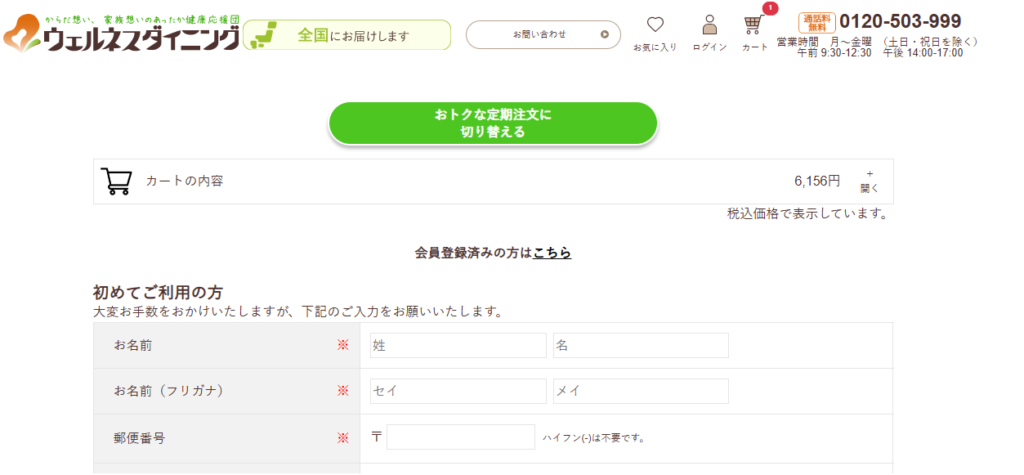Switch to おトクな定期注文 subscription order
This screenshot has height=475, width=1024.
click(493, 123)
